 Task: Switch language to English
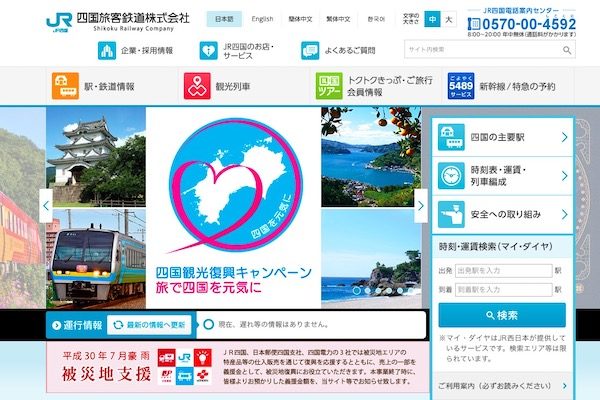(262, 19)
